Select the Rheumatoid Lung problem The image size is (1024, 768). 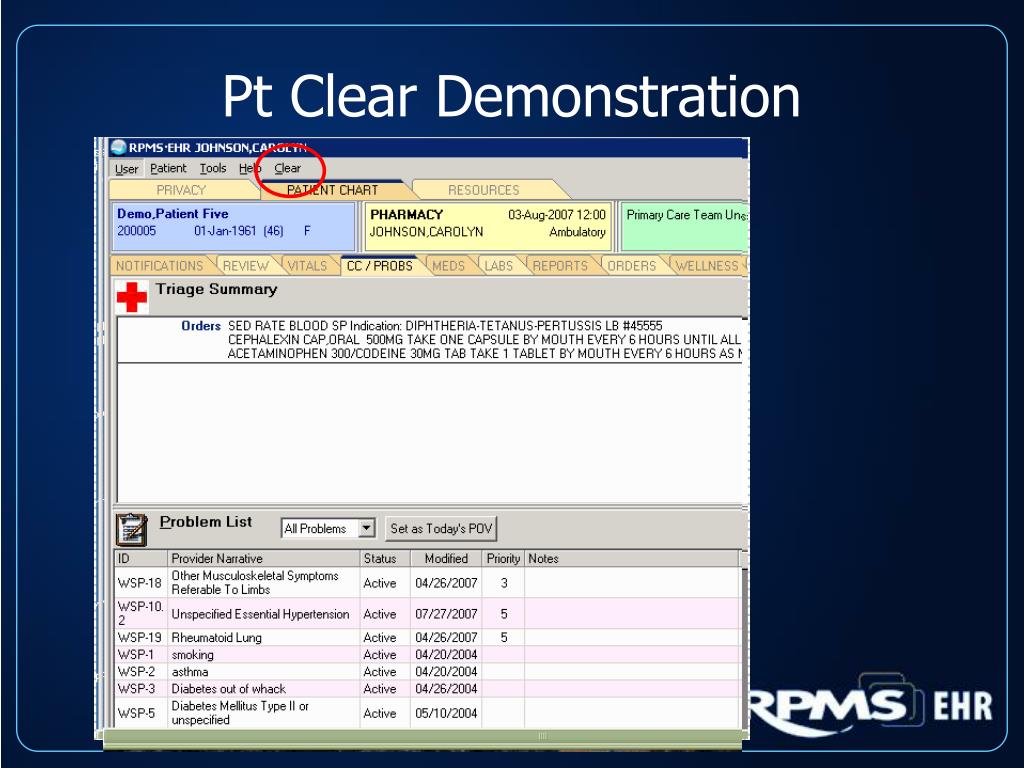427,637
